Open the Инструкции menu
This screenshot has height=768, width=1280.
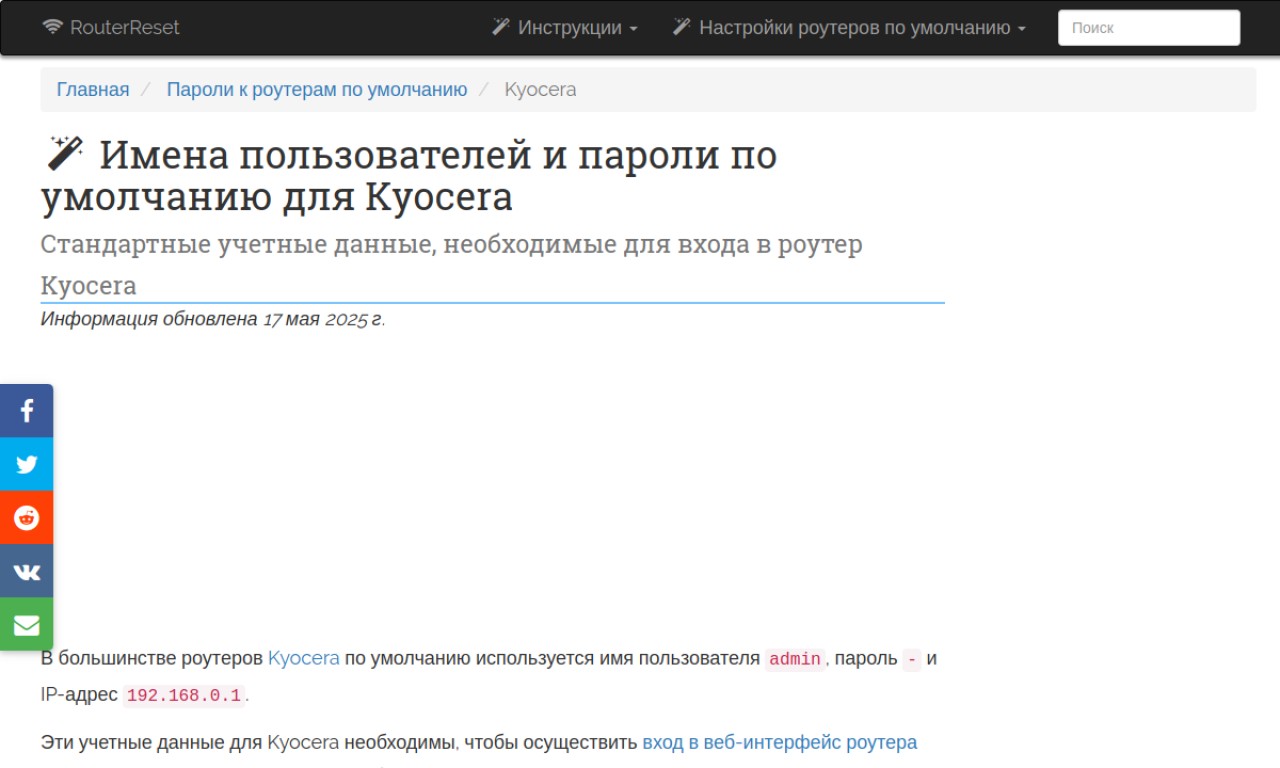point(565,27)
